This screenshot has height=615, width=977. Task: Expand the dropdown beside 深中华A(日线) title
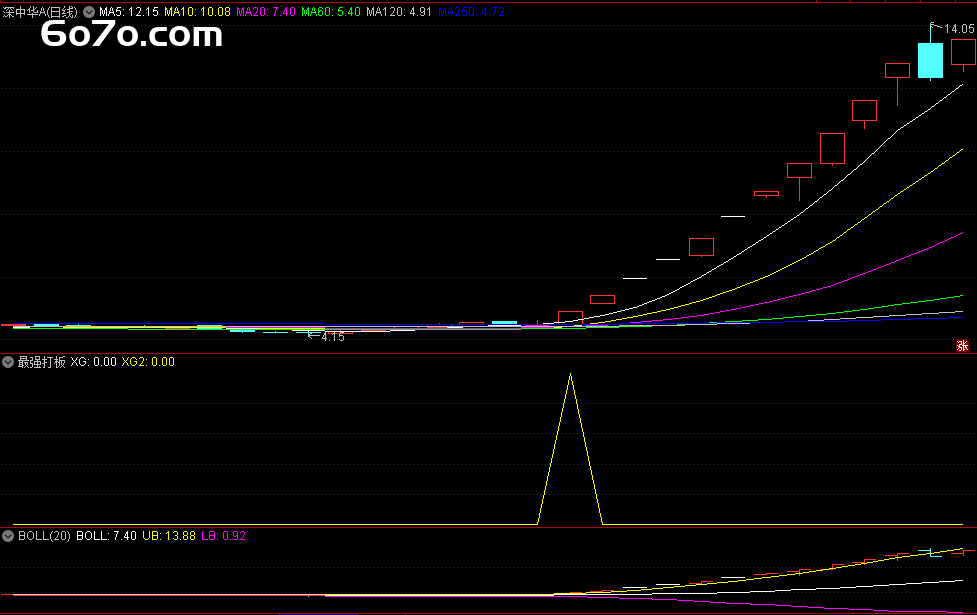(89, 12)
